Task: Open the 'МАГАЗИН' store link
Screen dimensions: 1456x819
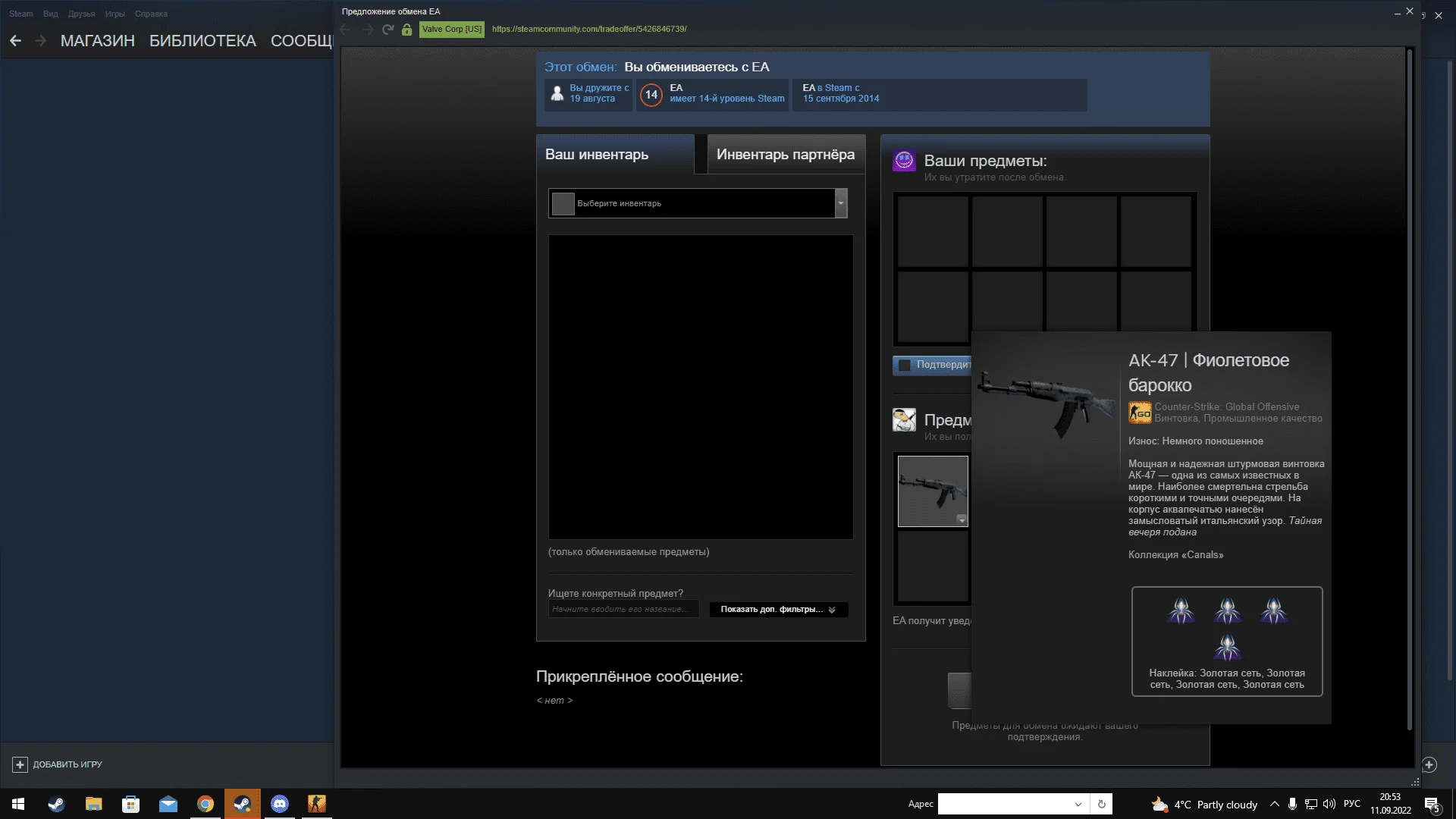Action: 98,41
